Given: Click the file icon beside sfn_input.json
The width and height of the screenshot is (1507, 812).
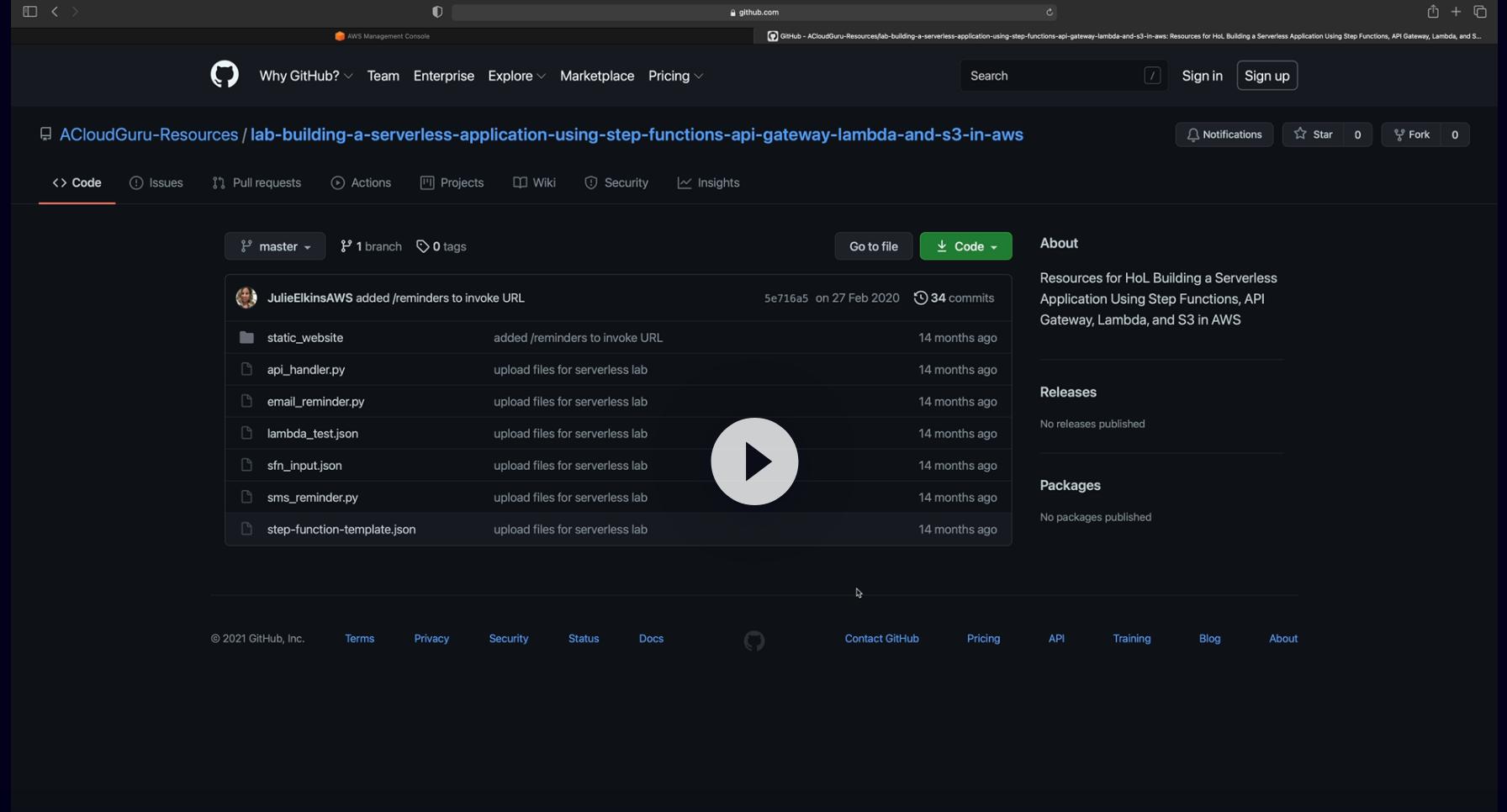Looking at the screenshot, I should pos(246,465).
